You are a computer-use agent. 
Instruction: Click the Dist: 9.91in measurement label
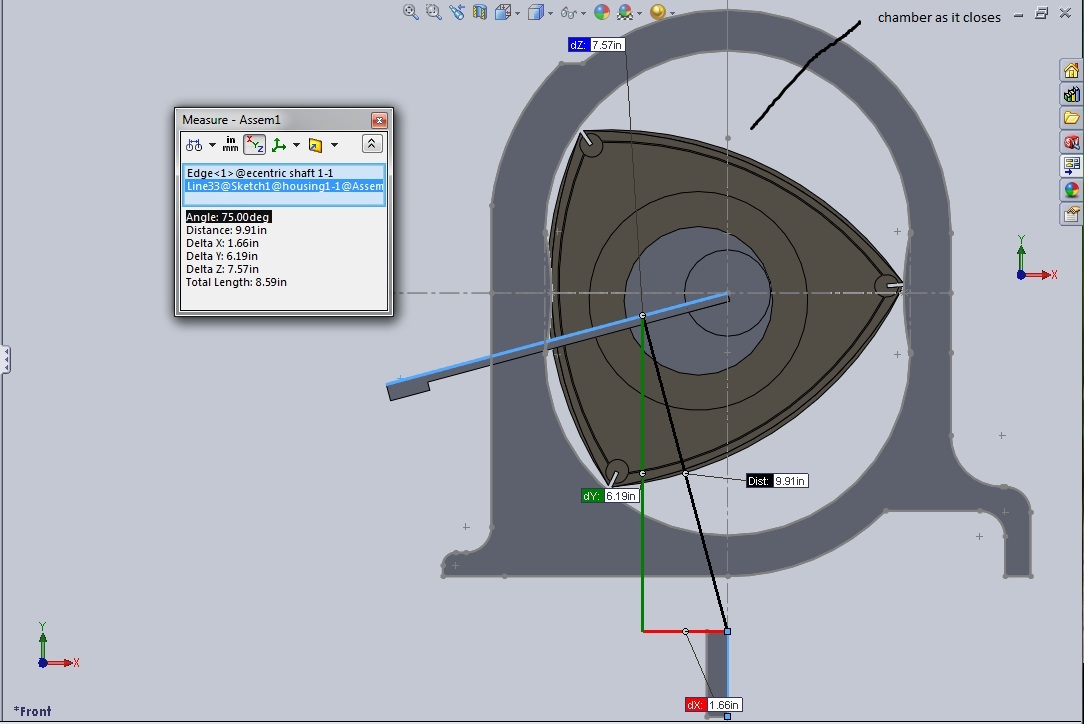pyautogui.click(x=777, y=481)
